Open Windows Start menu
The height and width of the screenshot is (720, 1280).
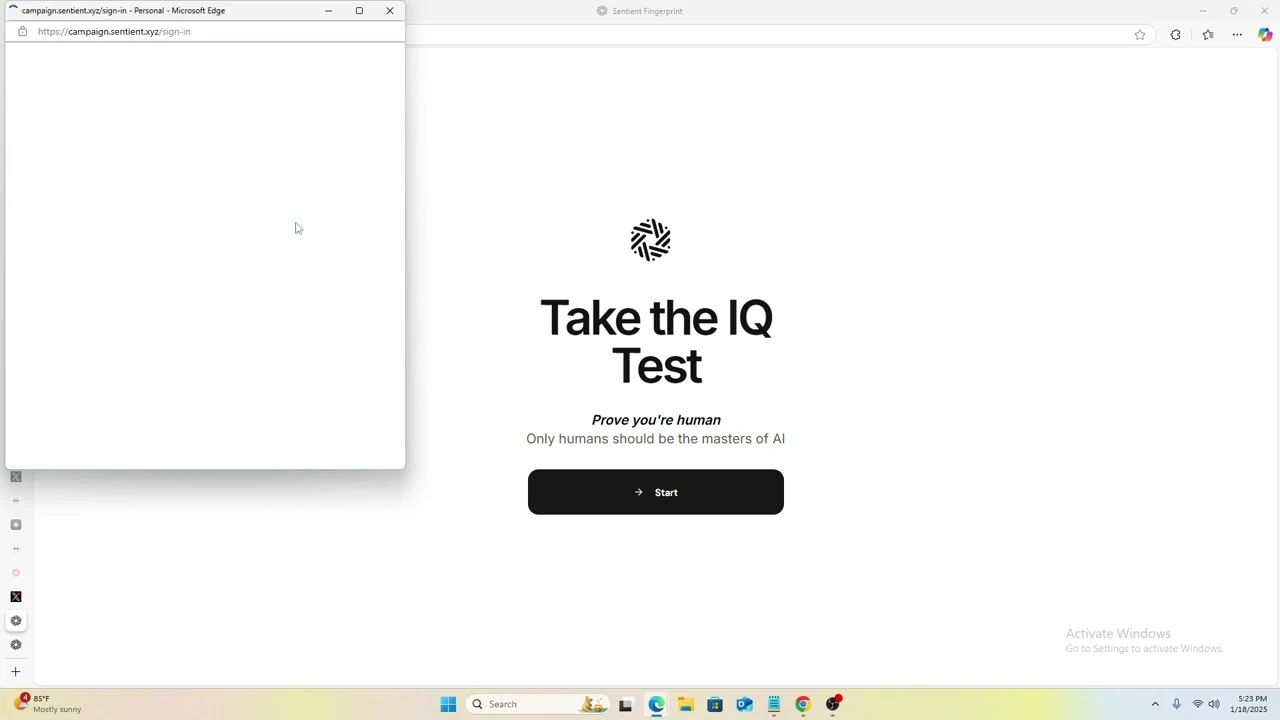tap(448, 704)
